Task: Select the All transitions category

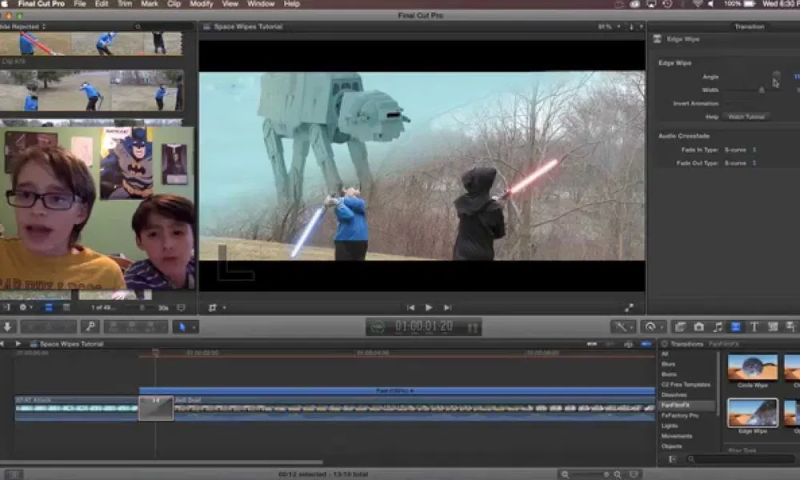Action: coord(665,354)
